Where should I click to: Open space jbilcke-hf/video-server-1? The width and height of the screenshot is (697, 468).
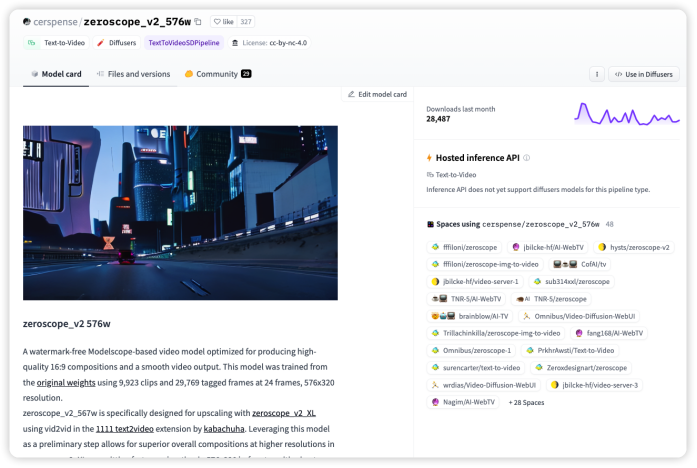475,281
